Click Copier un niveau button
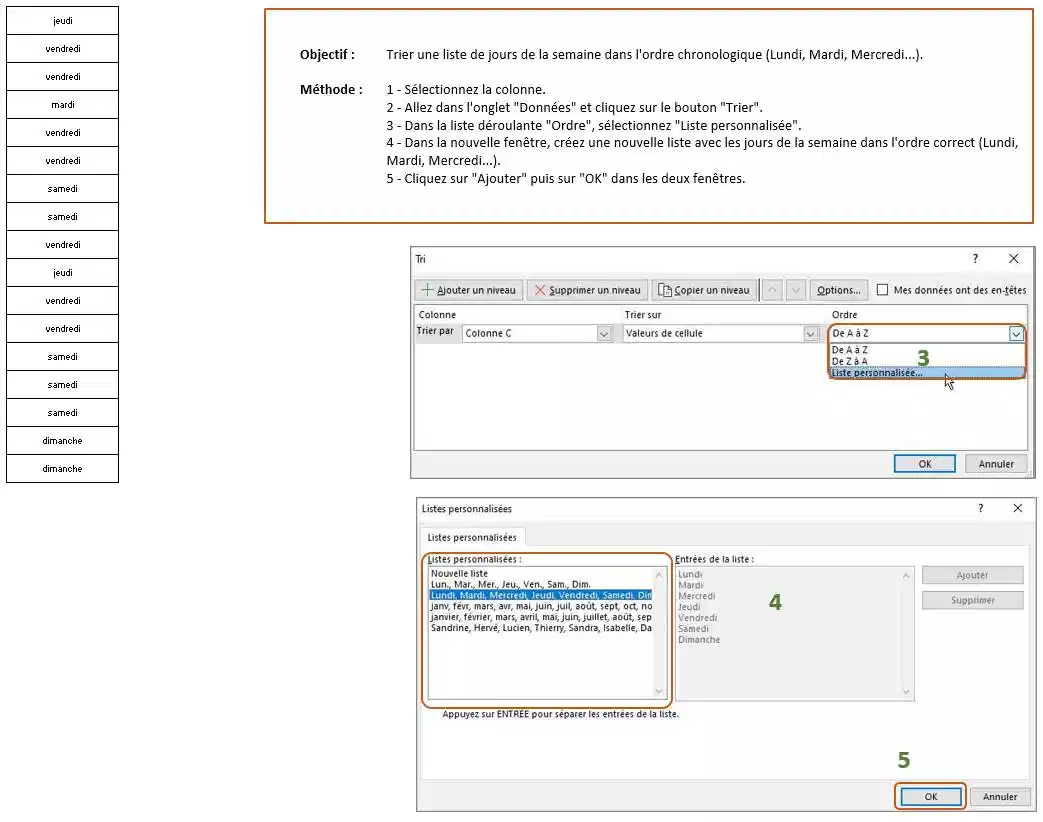 coord(704,290)
